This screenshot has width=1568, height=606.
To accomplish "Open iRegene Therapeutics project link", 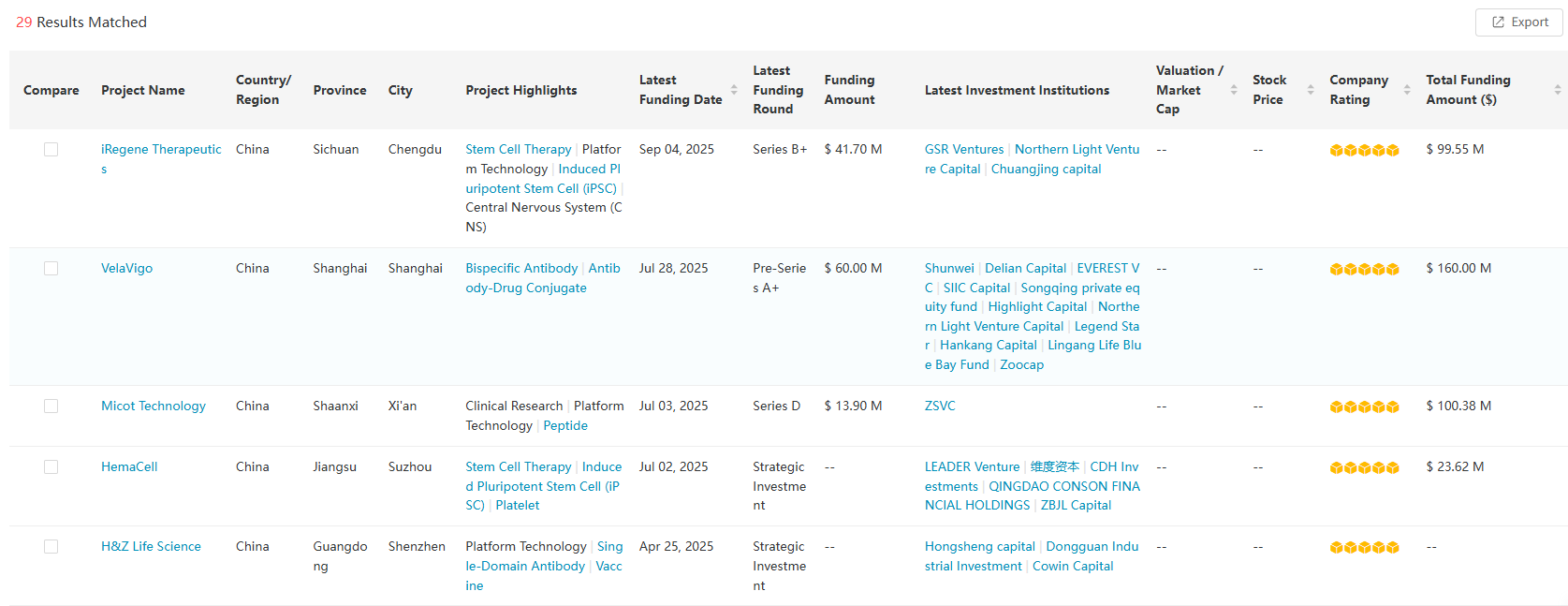I will tap(161, 159).
